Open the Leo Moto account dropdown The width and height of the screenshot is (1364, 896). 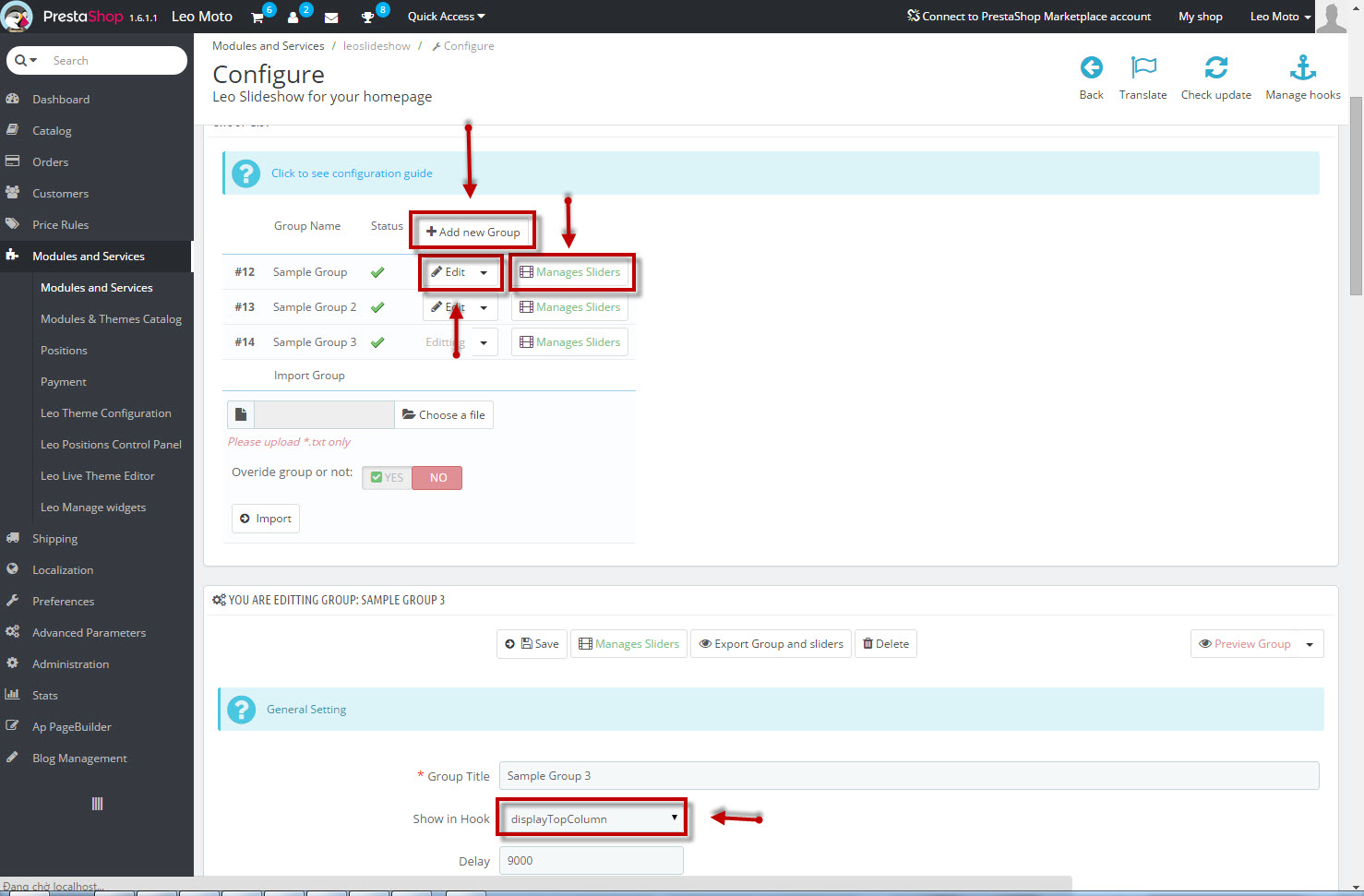[1280, 17]
